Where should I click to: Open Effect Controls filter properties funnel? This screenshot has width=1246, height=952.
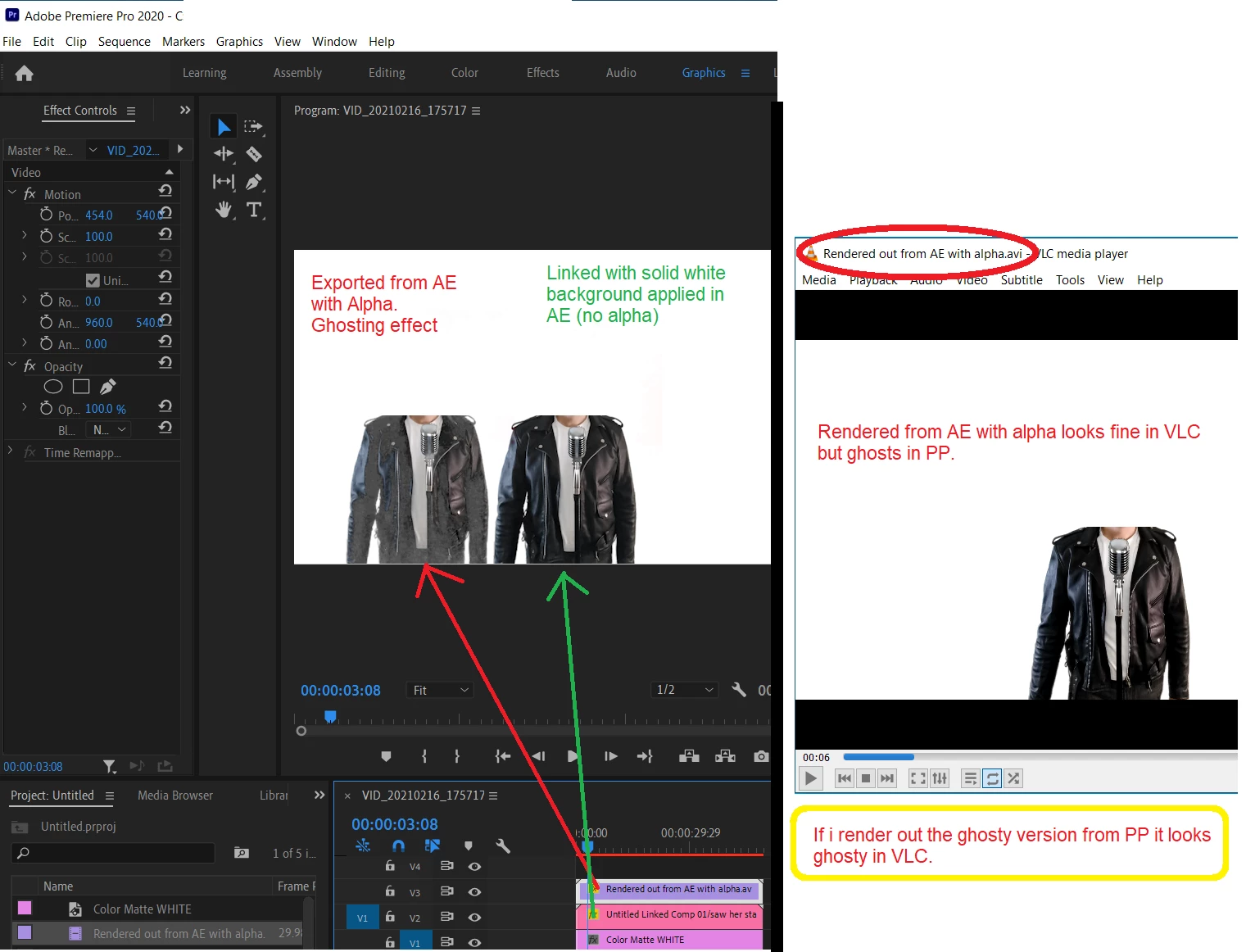[x=110, y=766]
